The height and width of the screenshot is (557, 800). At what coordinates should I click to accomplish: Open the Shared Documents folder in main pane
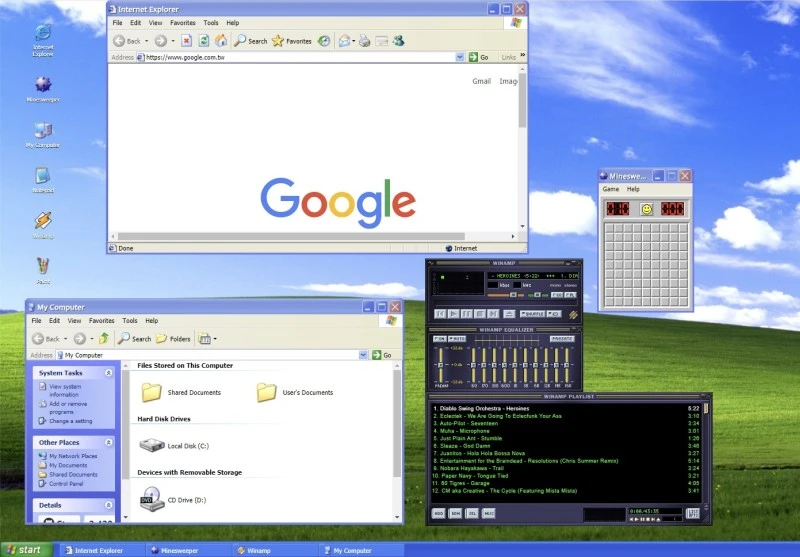(x=181, y=392)
